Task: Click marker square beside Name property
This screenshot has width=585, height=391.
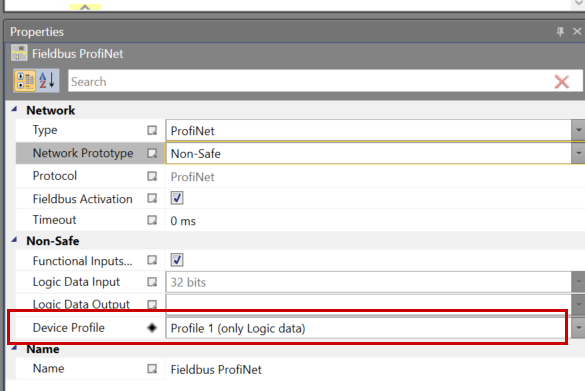Action: pyautogui.click(x=152, y=369)
